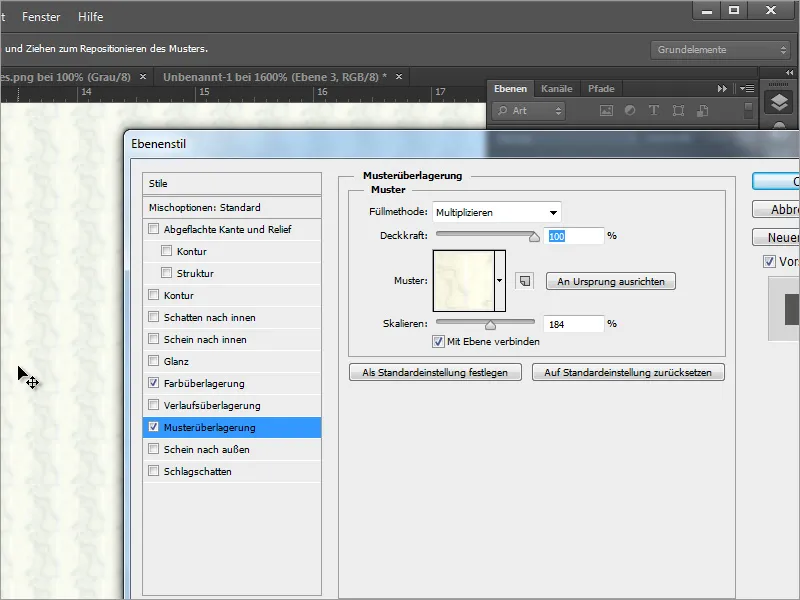Image resolution: width=800 pixels, height=600 pixels.
Task: Open the Füllmethode Multiplizieren dropdown
Action: [496, 212]
